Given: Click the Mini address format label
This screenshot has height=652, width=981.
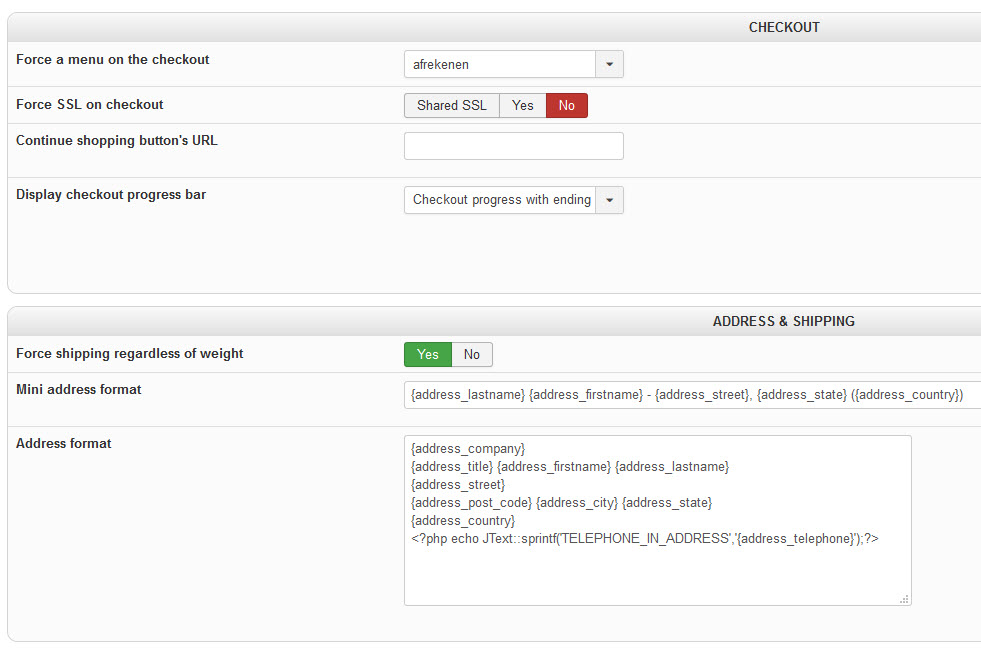Looking at the screenshot, I should point(79,389).
